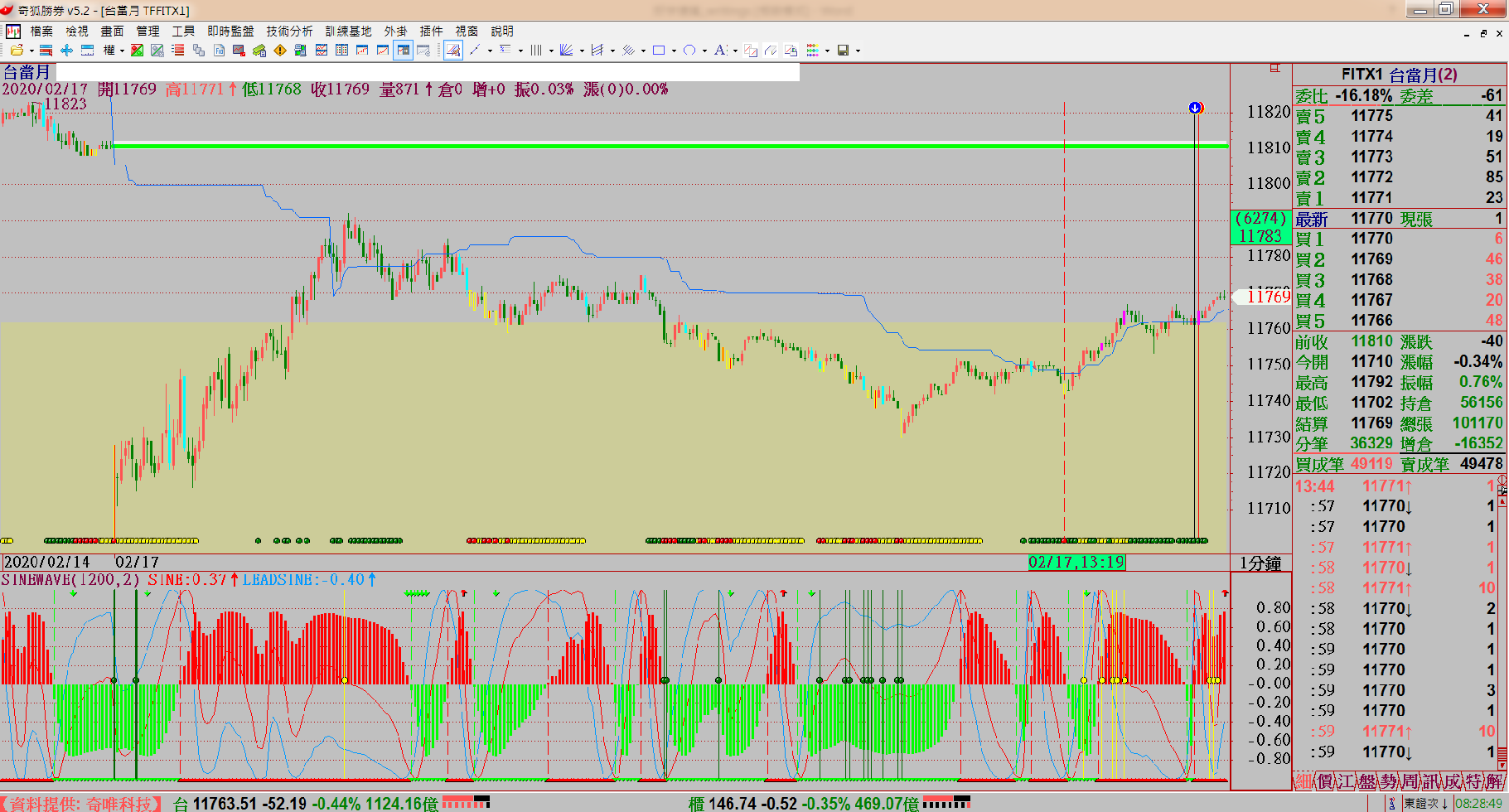
Task: Expand the vertical lines tool dropdown
Action: tap(552, 51)
